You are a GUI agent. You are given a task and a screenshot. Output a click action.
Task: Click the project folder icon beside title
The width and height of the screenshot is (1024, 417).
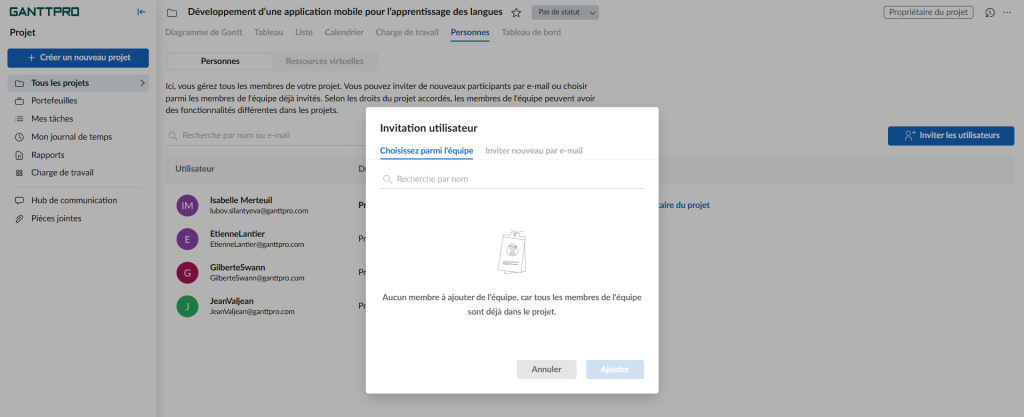(172, 12)
